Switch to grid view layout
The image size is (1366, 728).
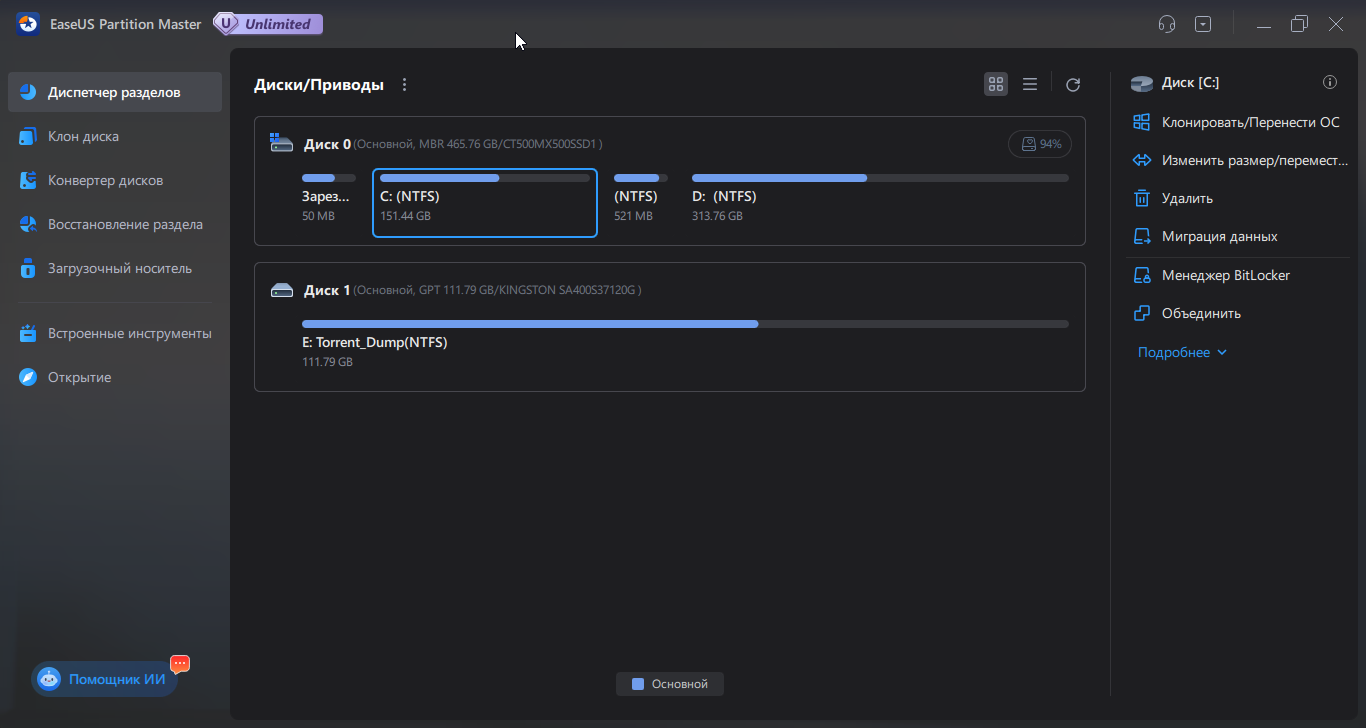point(995,85)
